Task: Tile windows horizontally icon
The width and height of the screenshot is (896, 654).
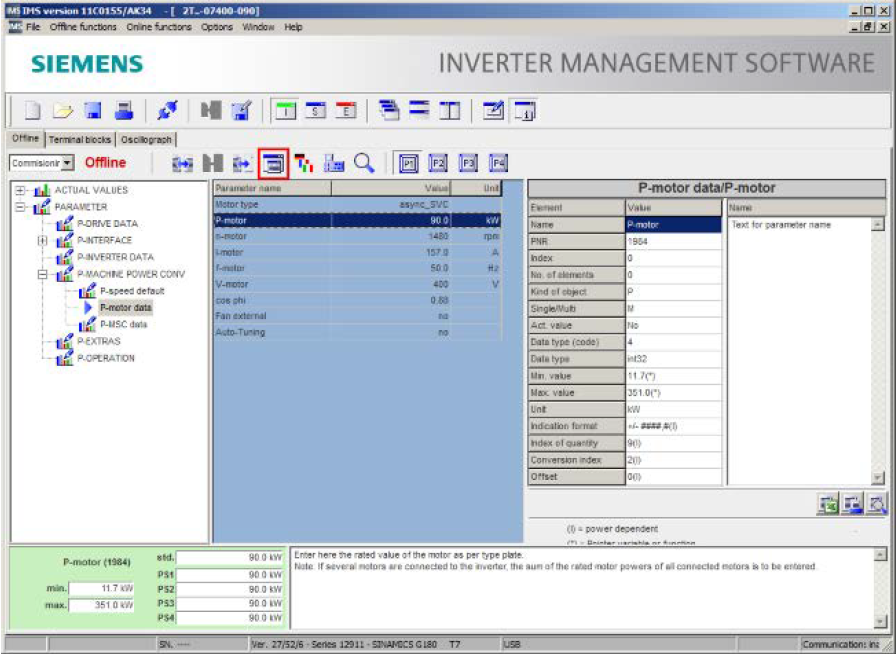Action: (419, 110)
